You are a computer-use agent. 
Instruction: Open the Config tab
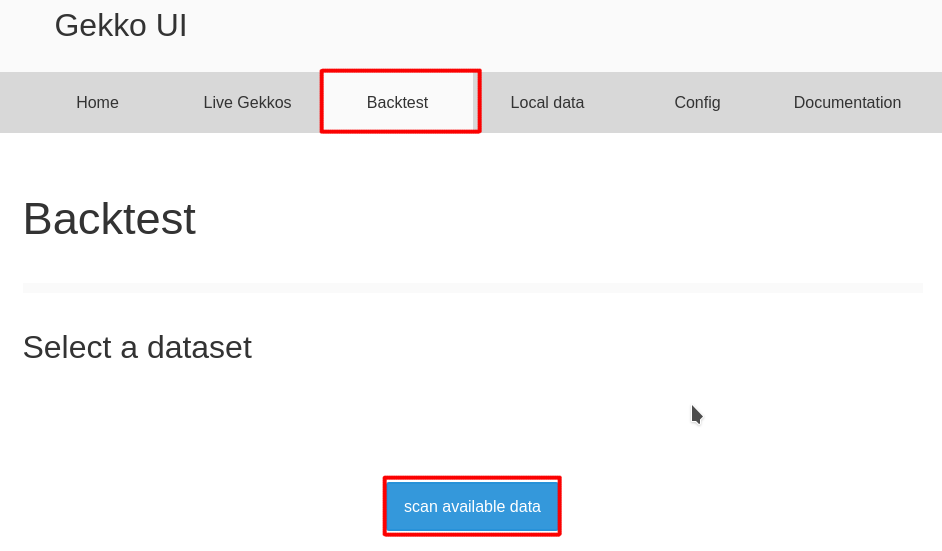(697, 102)
